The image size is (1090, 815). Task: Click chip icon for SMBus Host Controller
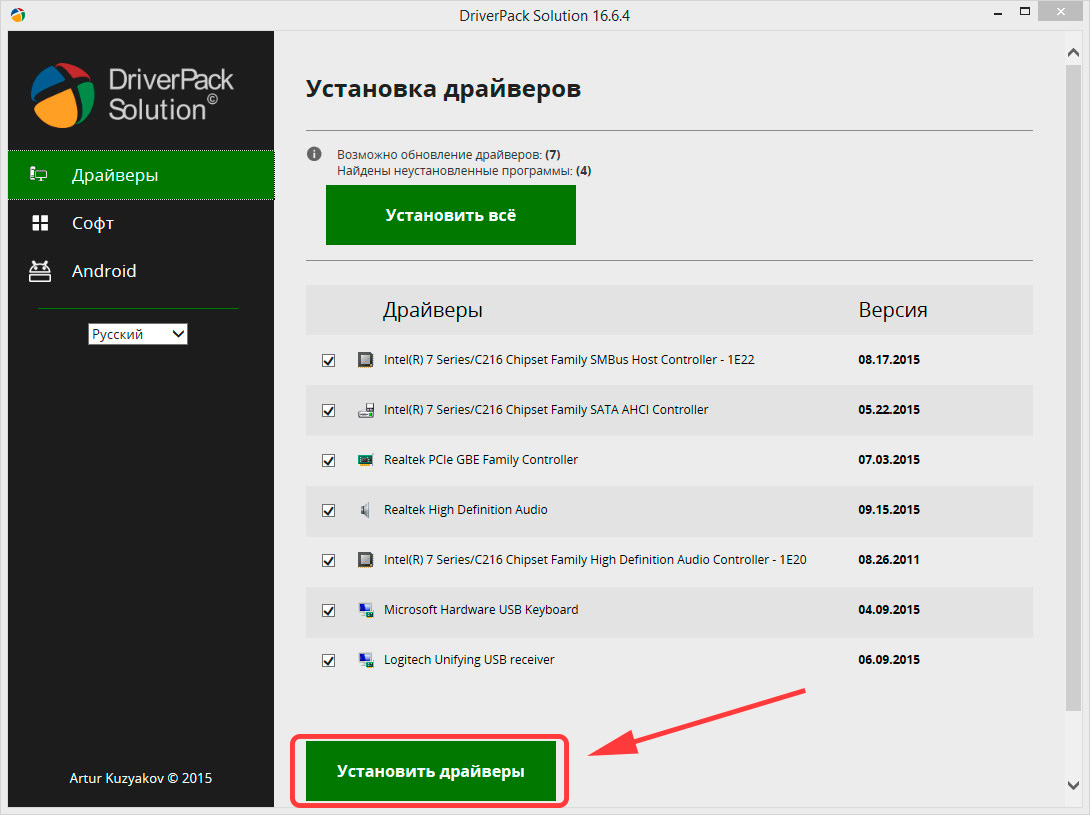[365, 360]
